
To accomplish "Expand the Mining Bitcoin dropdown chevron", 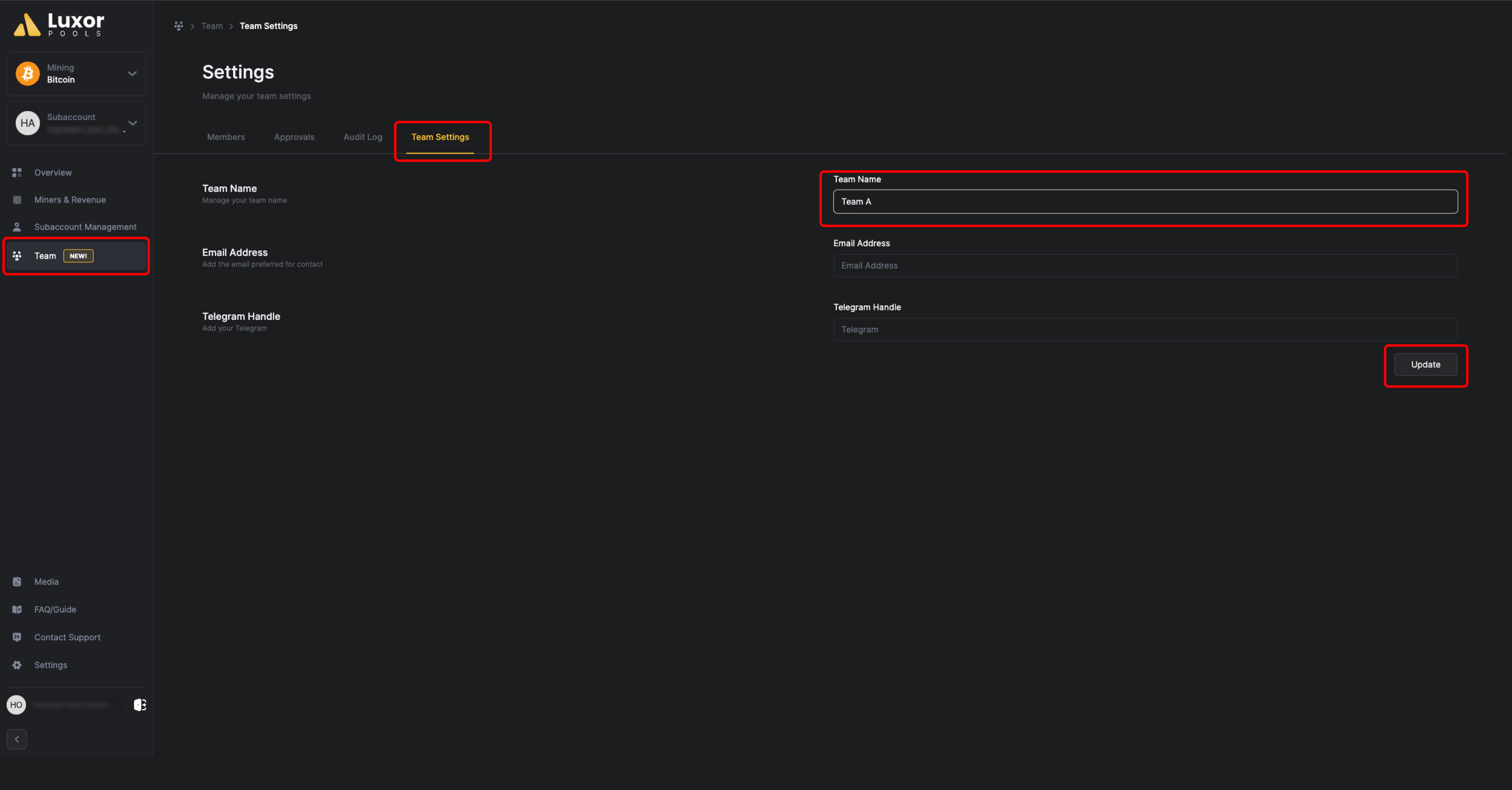I will (132, 73).
